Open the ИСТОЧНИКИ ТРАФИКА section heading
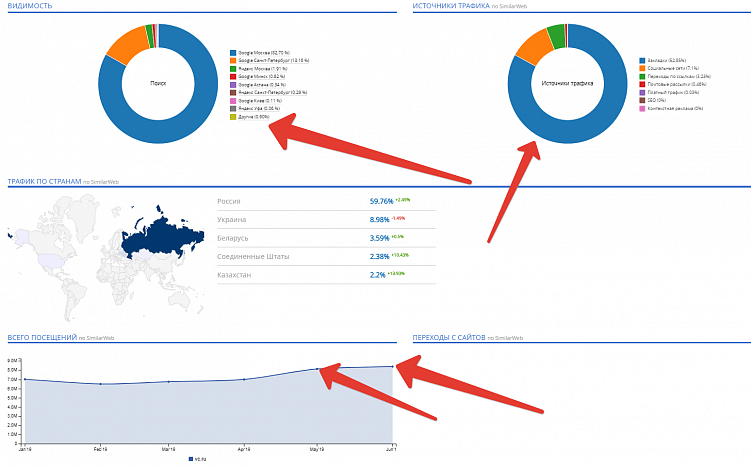The height and width of the screenshot is (466, 751). pyautogui.click(x=451, y=6)
